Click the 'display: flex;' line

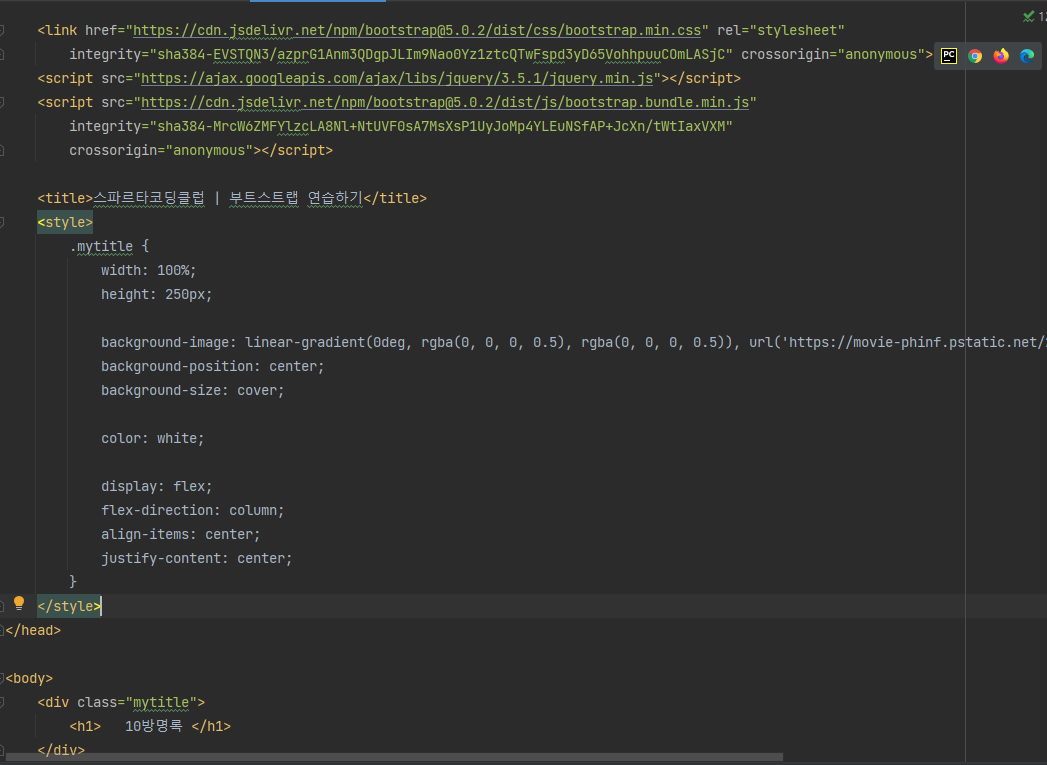point(156,487)
